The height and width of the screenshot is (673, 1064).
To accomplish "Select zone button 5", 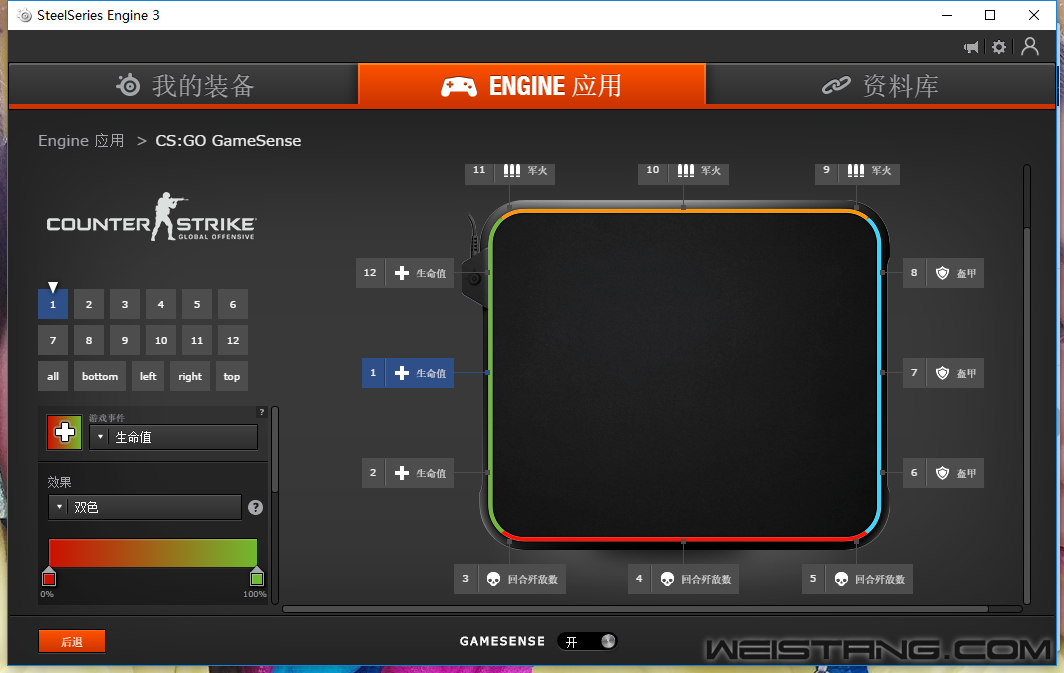I will click(x=197, y=305).
